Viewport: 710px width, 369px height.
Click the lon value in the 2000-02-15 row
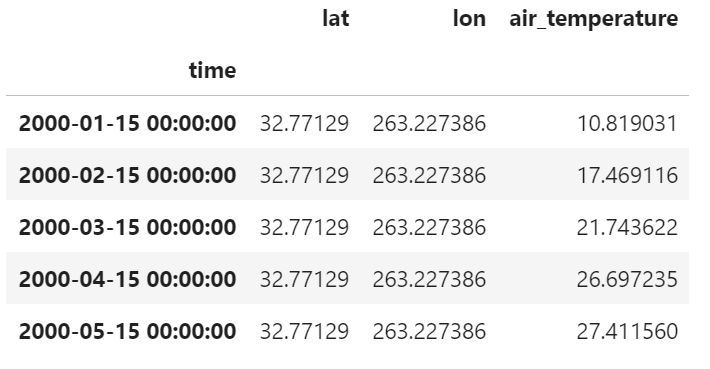[429, 175]
